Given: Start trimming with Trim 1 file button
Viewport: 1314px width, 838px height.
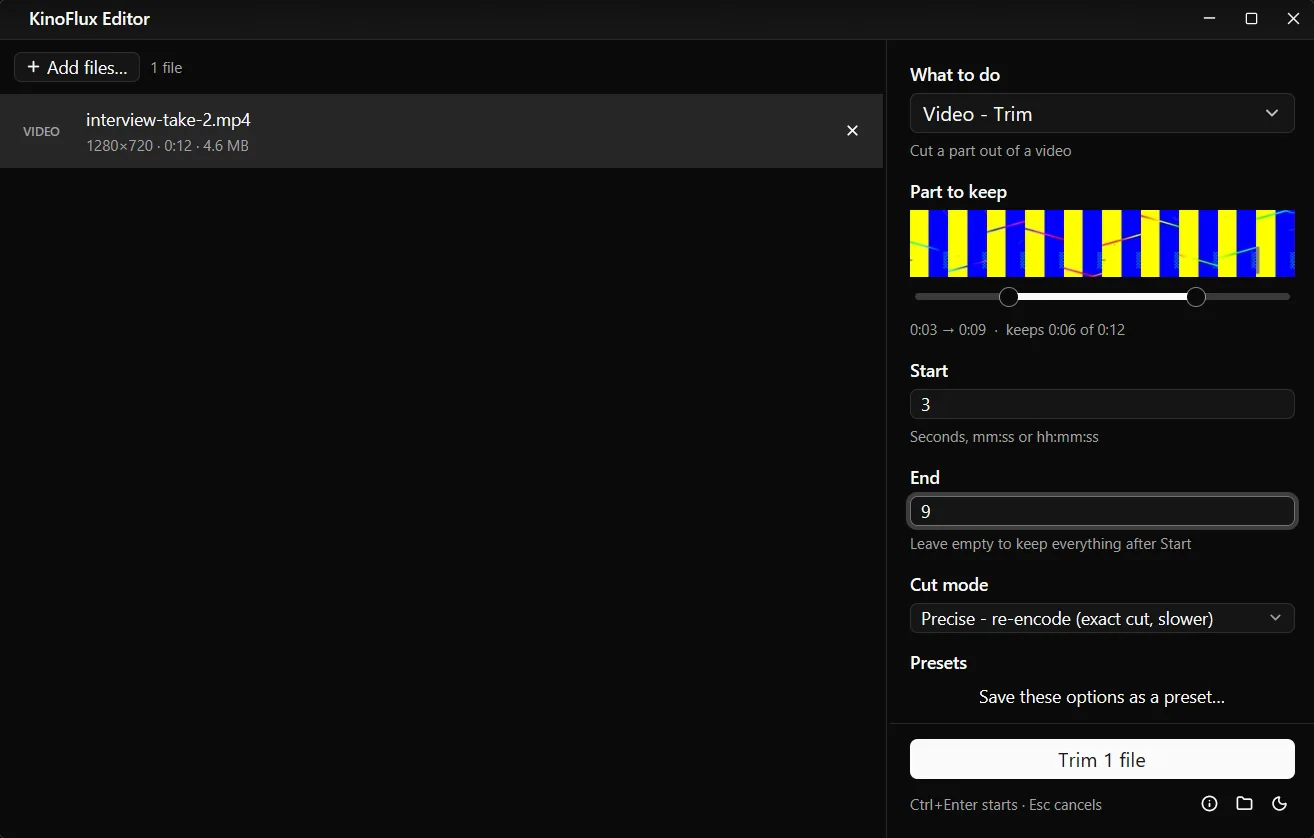Looking at the screenshot, I should (1102, 759).
